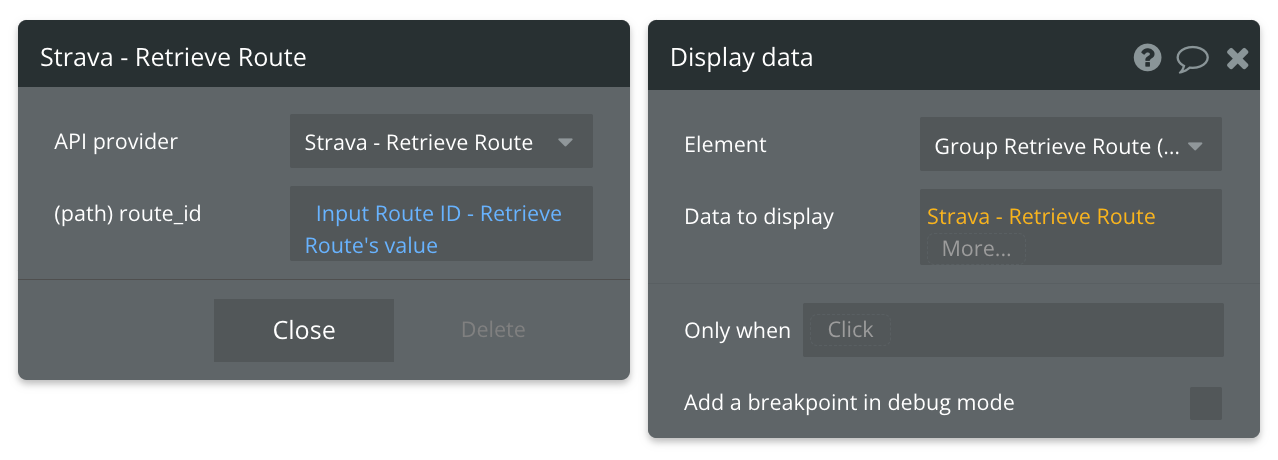Click the Only when condition field
This screenshot has width=1278, height=460.
coord(1013,330)
